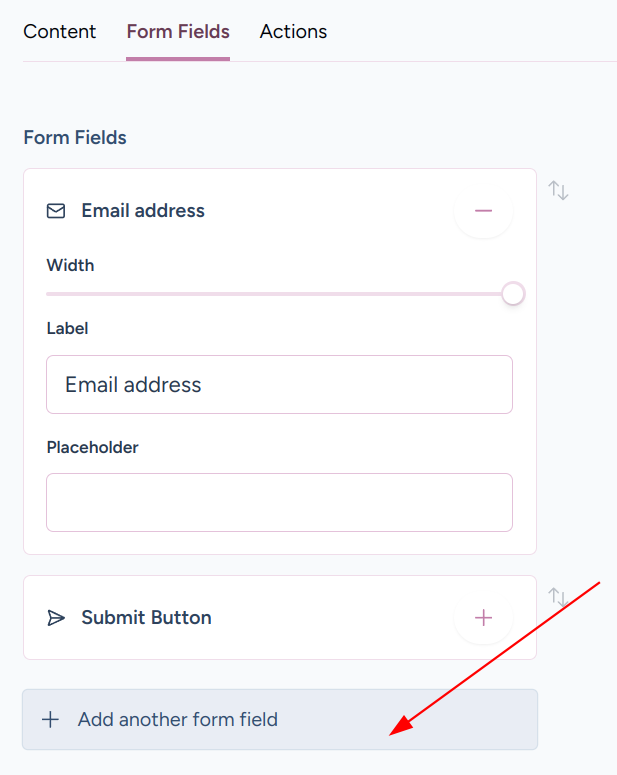This screenshot has height=775, width=617.
Task: Click 'Add another form field' button
Action: click(x=279, y=719)
